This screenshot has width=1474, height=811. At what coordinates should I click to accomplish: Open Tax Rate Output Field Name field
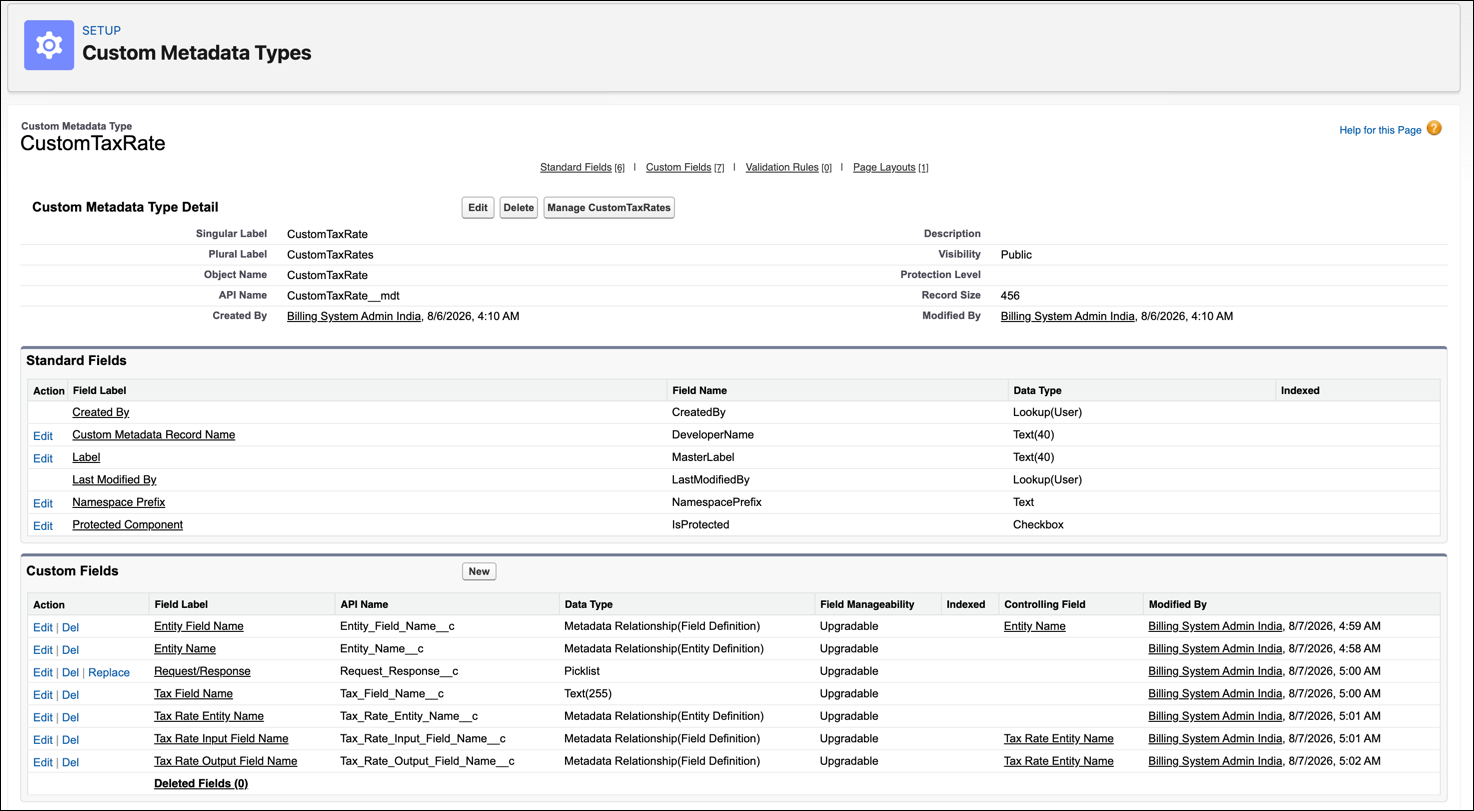tap(225, 761)
